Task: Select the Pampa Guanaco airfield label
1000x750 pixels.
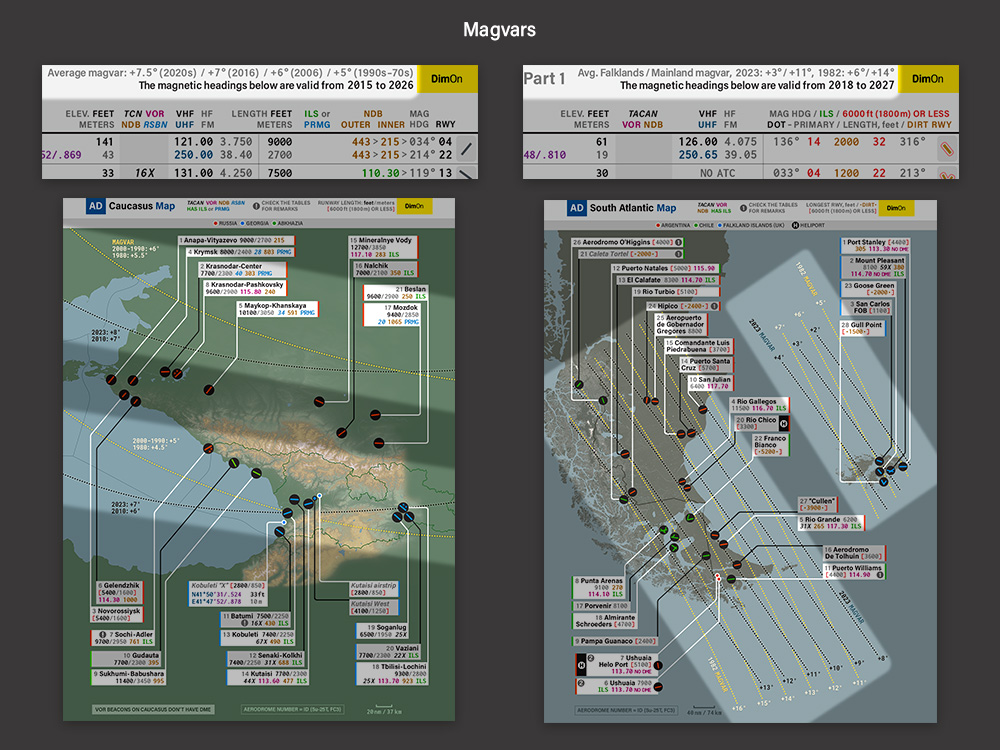Action: (x=615, y=641)
